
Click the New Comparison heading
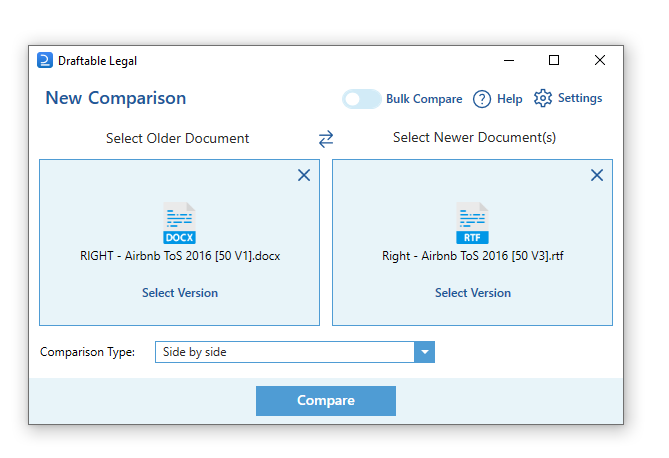pyautogui.click(x=116, y=98)
